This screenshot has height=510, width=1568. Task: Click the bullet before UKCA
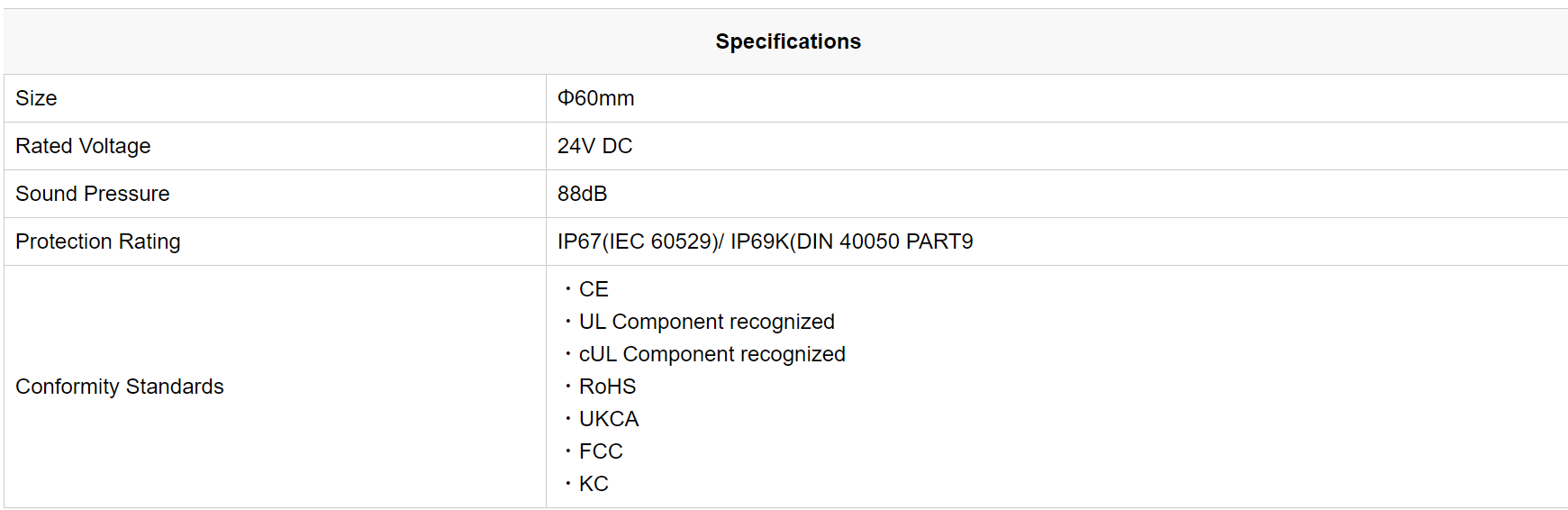tap(568, 418)
